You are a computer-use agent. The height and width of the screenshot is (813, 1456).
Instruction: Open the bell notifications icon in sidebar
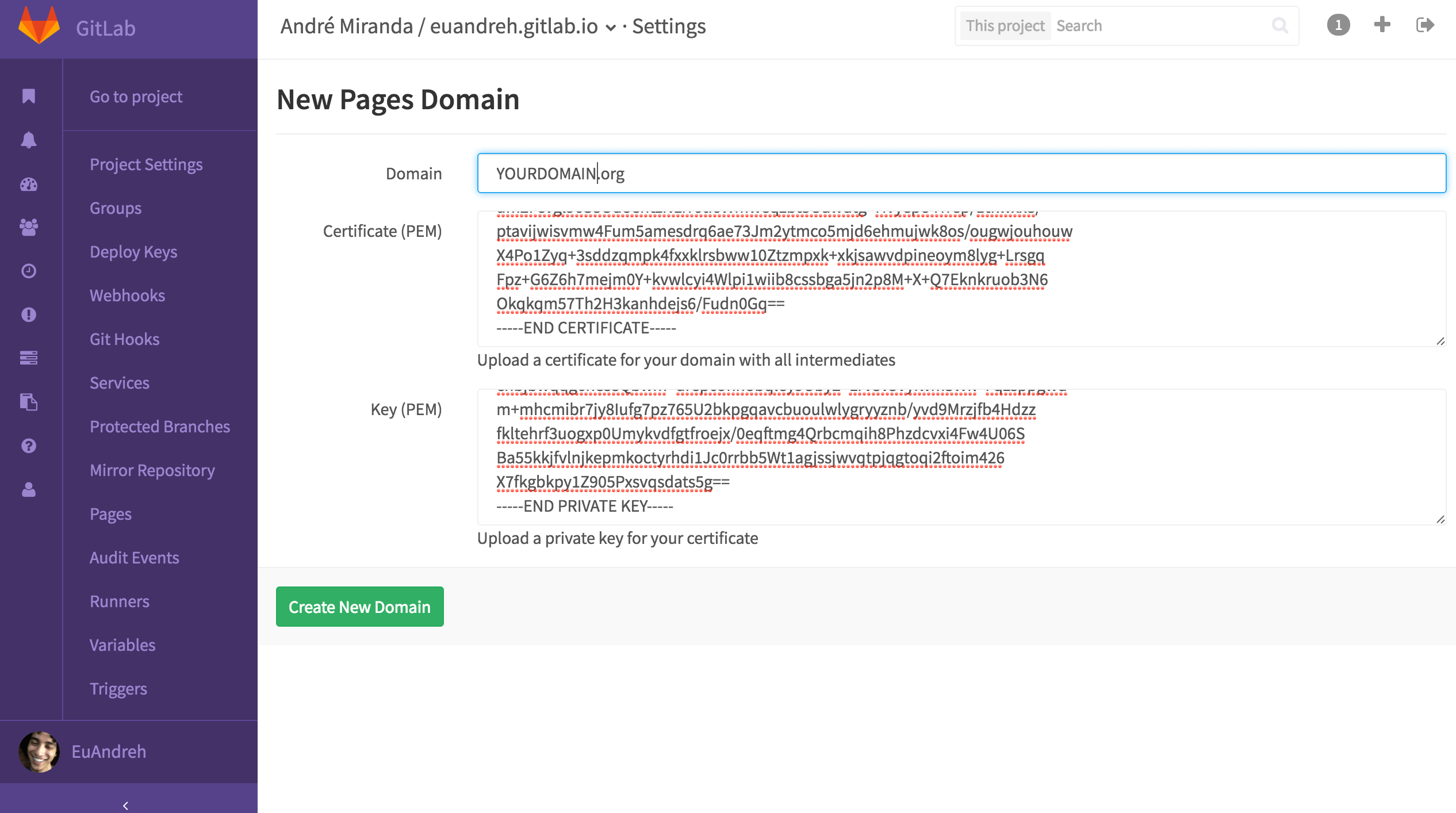click(29, 140)
